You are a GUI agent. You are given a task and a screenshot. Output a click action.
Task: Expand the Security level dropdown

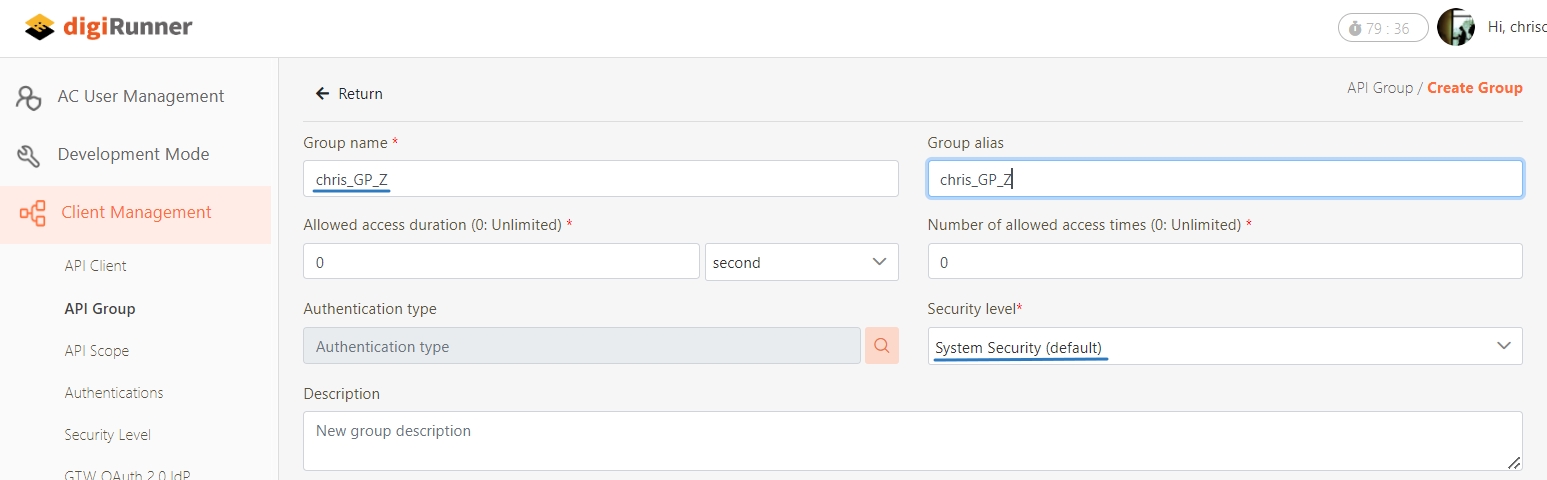coord(1224,346)
